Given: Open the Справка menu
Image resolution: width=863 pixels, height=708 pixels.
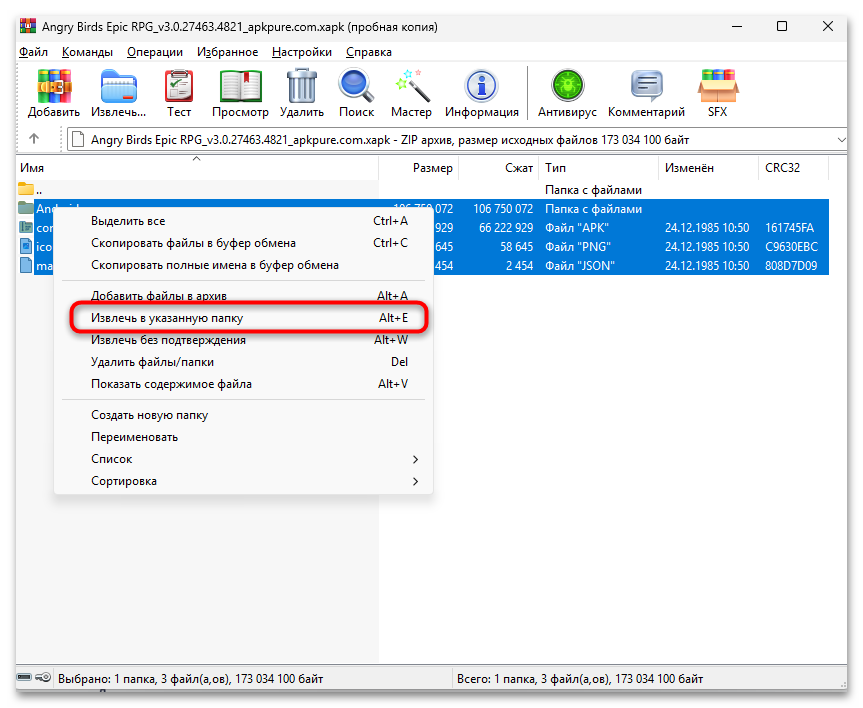Looking at the screenshot, I should coord(369,52).
